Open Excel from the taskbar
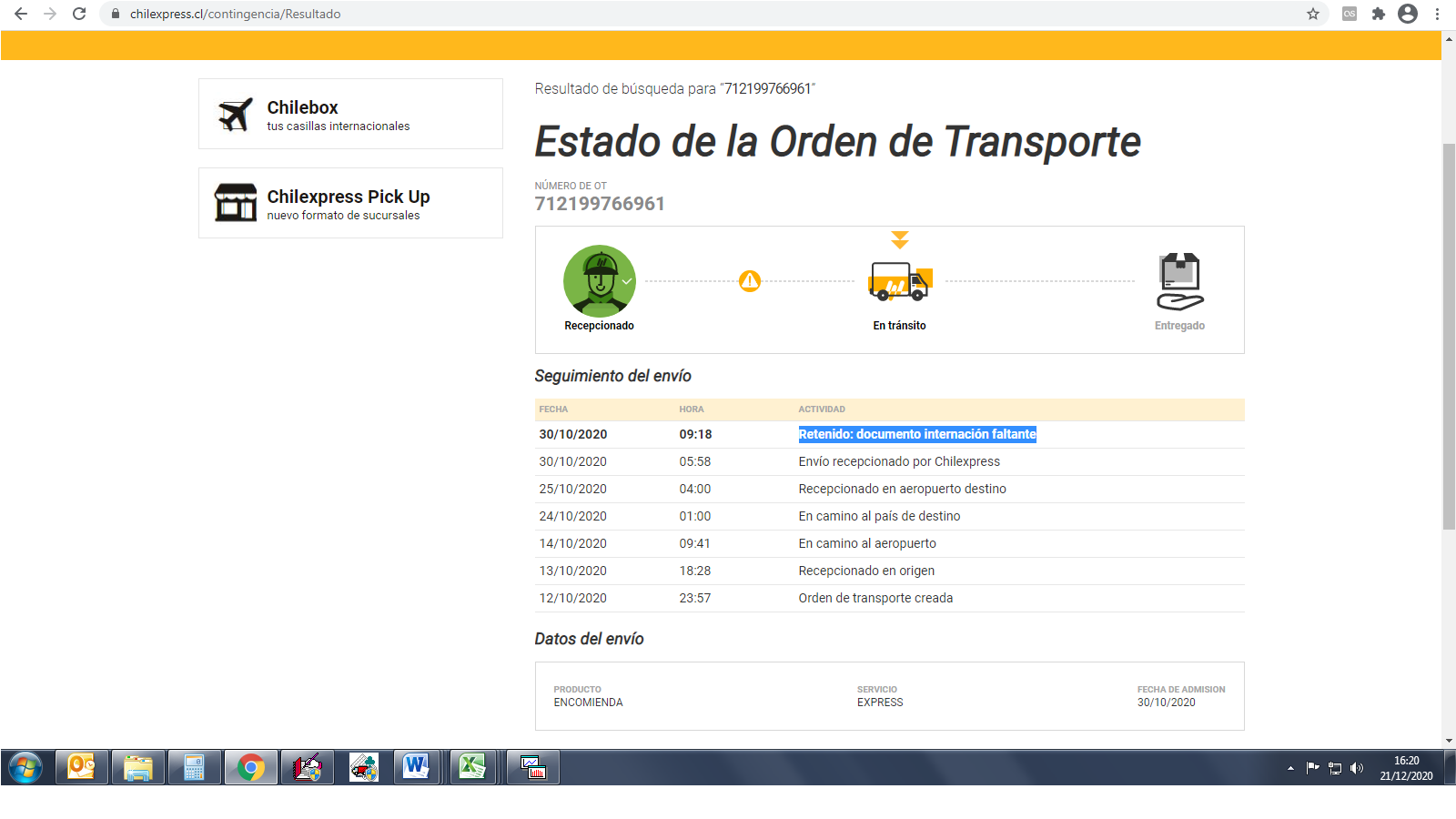 coord(472,767)
